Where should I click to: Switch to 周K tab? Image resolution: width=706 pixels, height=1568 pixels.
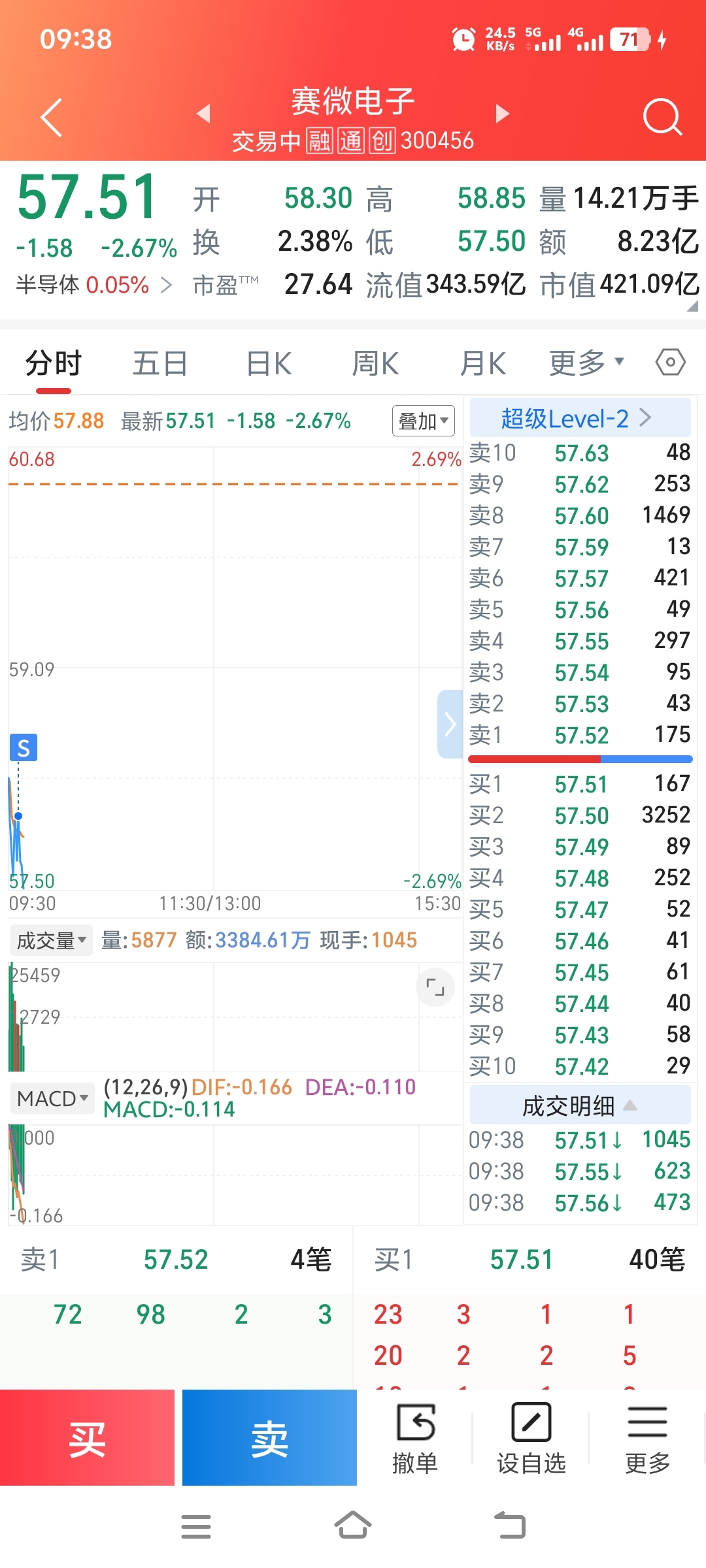[376, 363]
